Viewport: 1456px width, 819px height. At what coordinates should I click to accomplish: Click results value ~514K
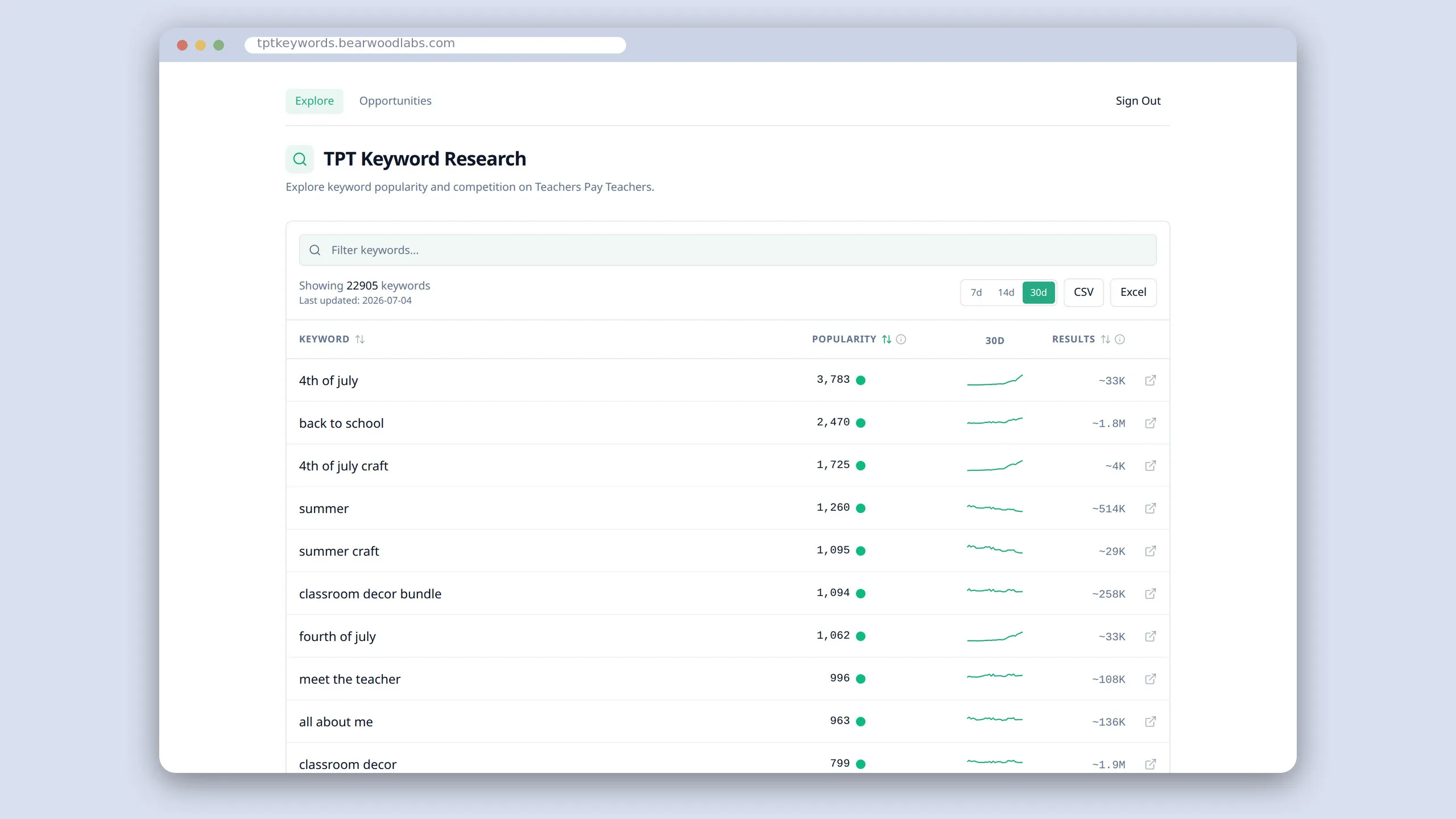point(1108,509)
